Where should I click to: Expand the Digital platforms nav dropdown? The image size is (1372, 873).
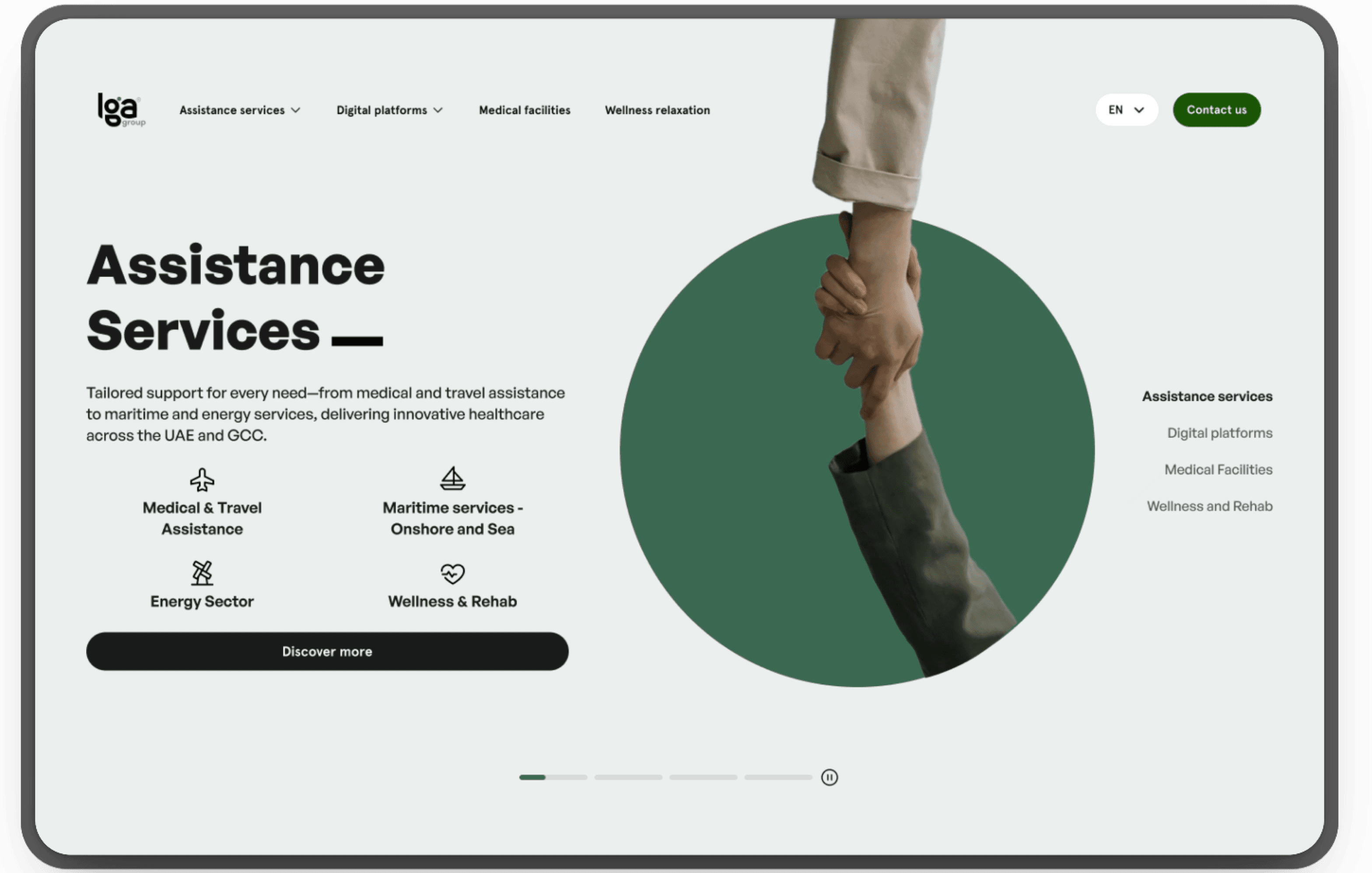click(389, 110)
